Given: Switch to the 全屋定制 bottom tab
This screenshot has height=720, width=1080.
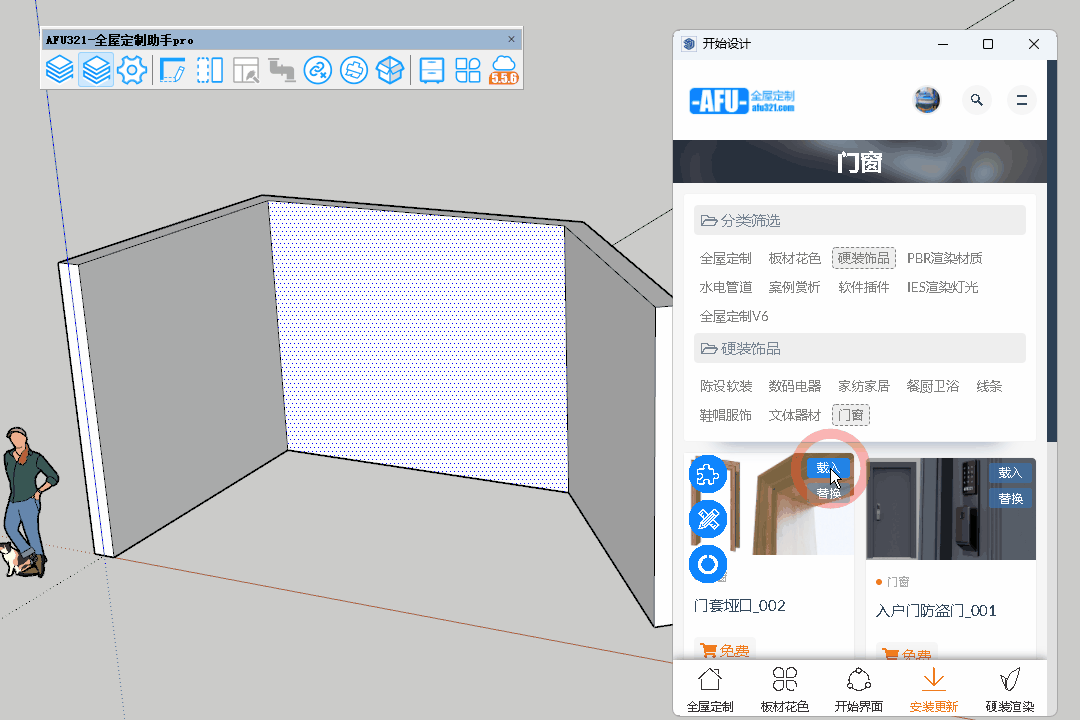Looking at the screenshot, I should (x=710, y=690).
